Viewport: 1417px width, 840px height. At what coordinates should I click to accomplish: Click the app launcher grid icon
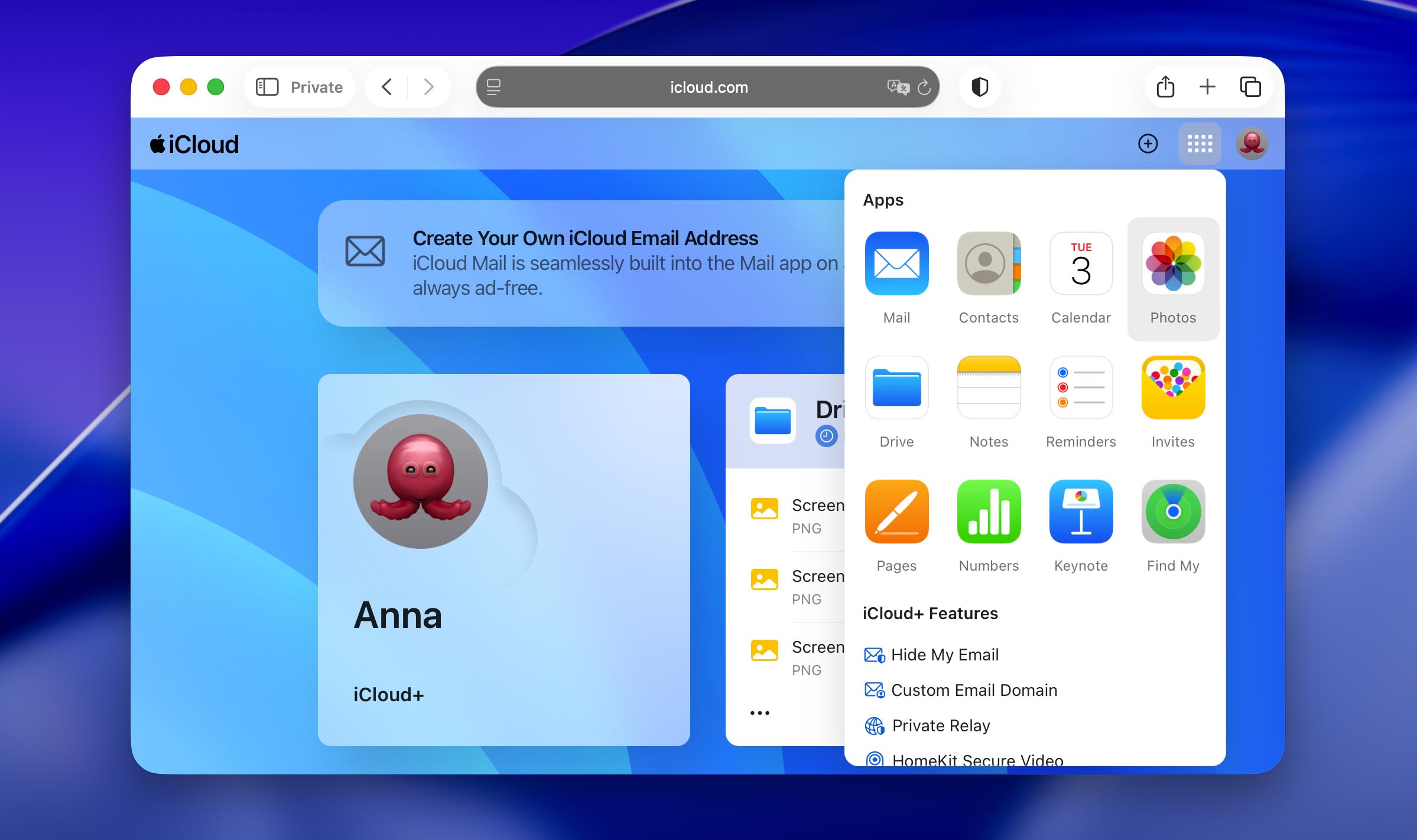click(x=1200, y=144)
